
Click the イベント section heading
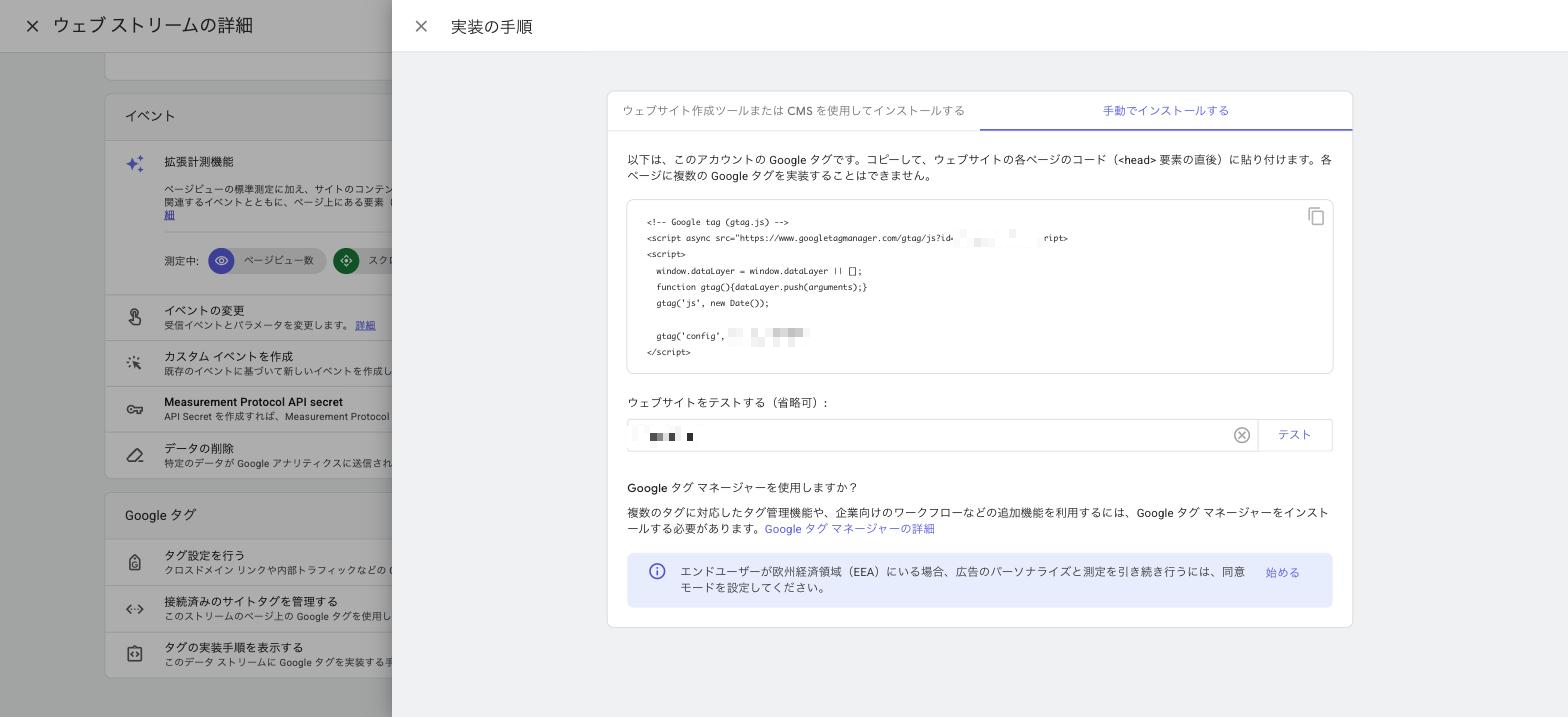click(150, 116)
